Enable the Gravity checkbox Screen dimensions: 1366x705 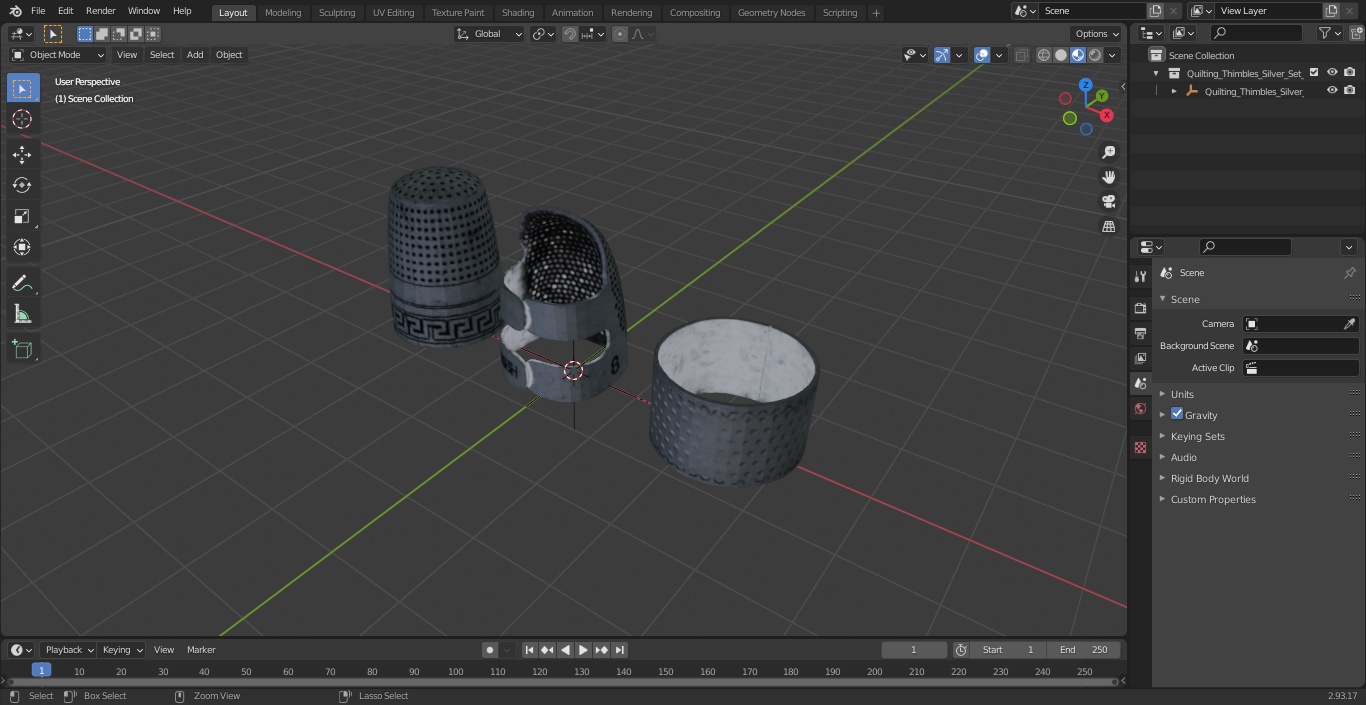1177,414
